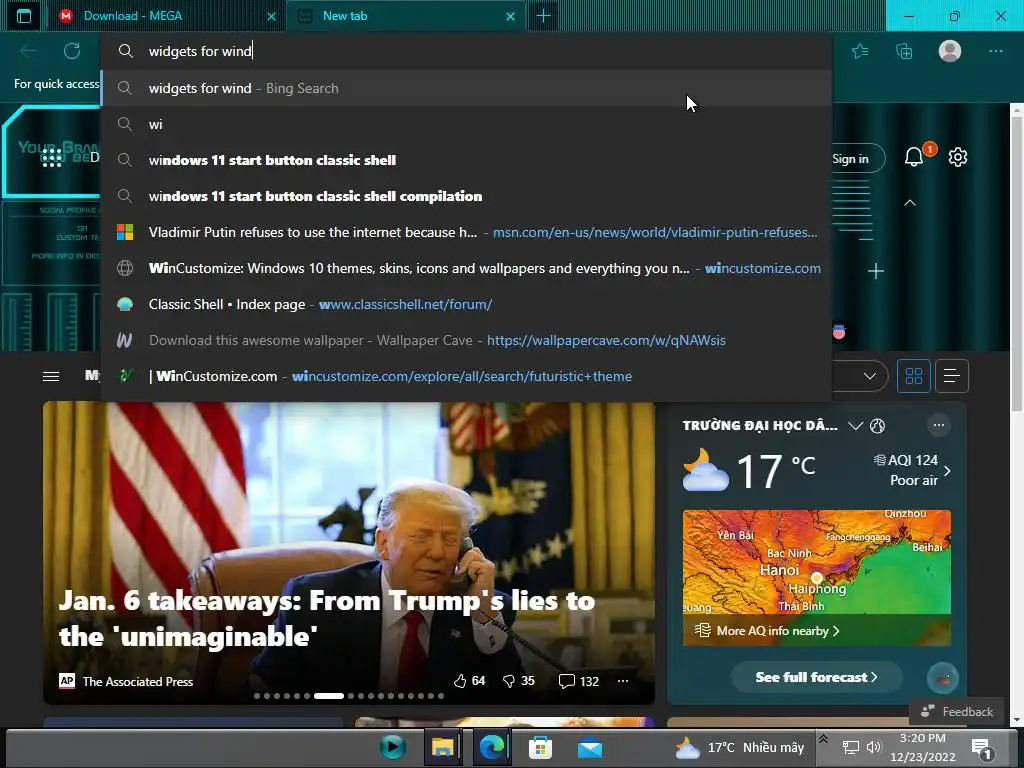Open page settings gear icon

tap(957, 157)
